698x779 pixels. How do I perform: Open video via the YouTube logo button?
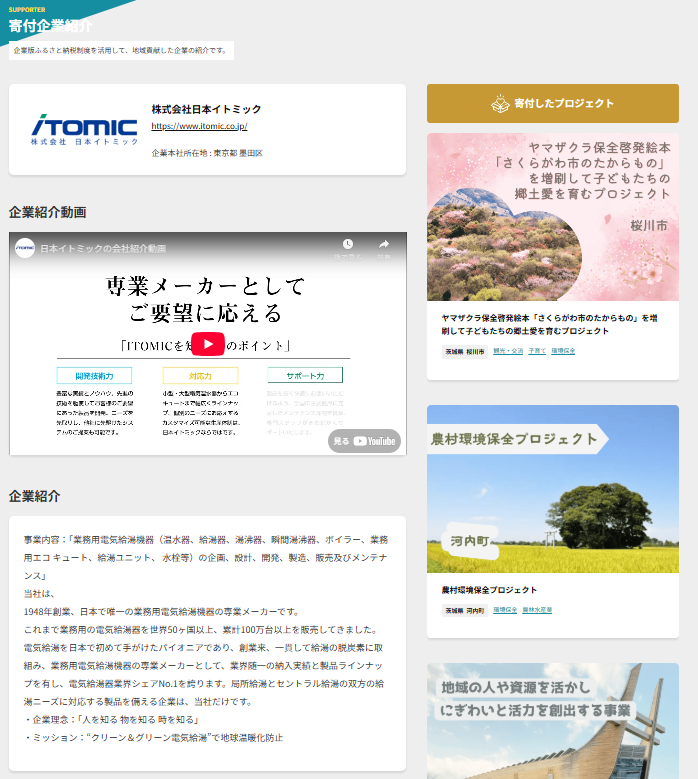(x=365, y=441)
